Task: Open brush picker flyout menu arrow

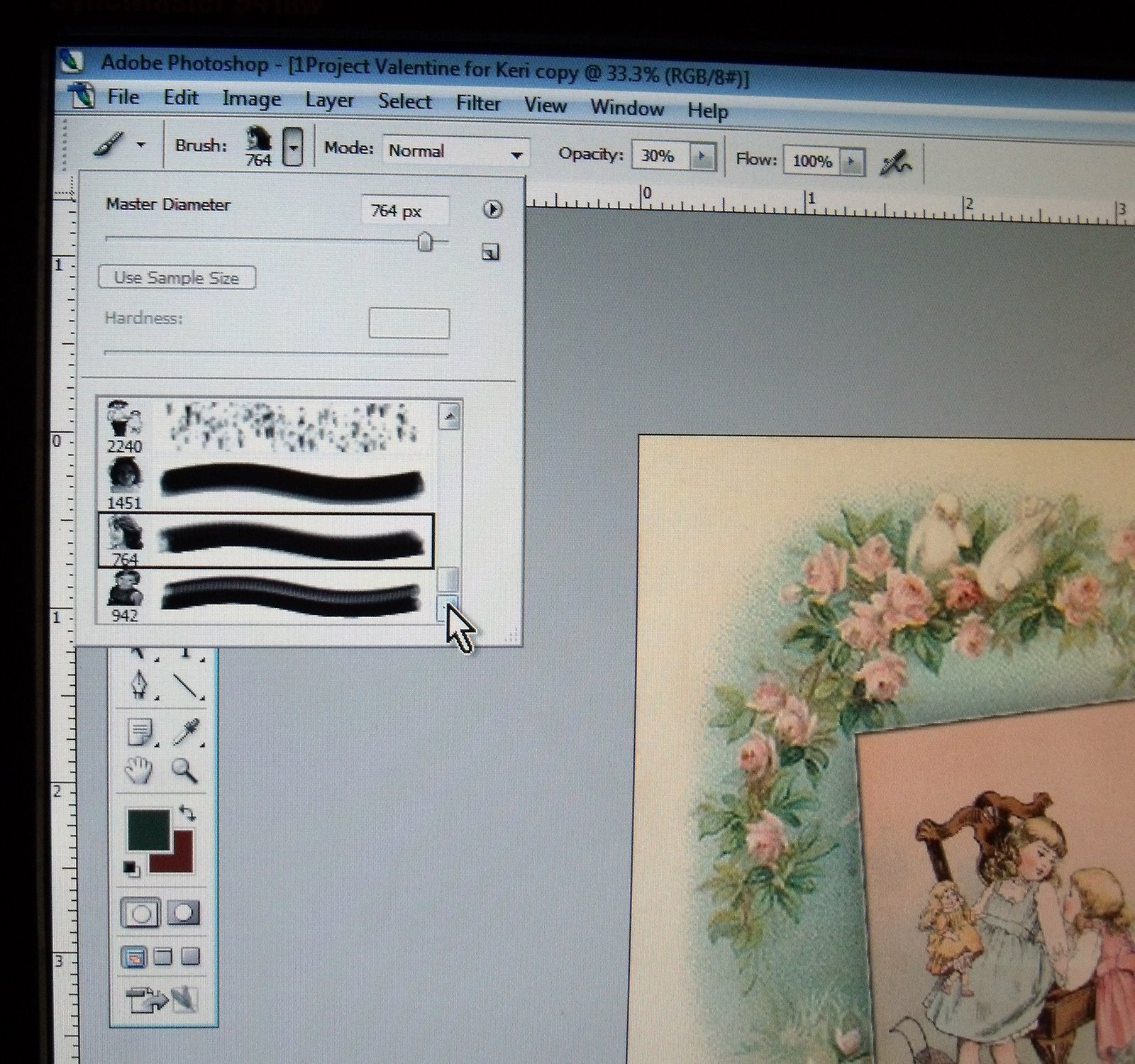Action: click(x=492, y=209)
